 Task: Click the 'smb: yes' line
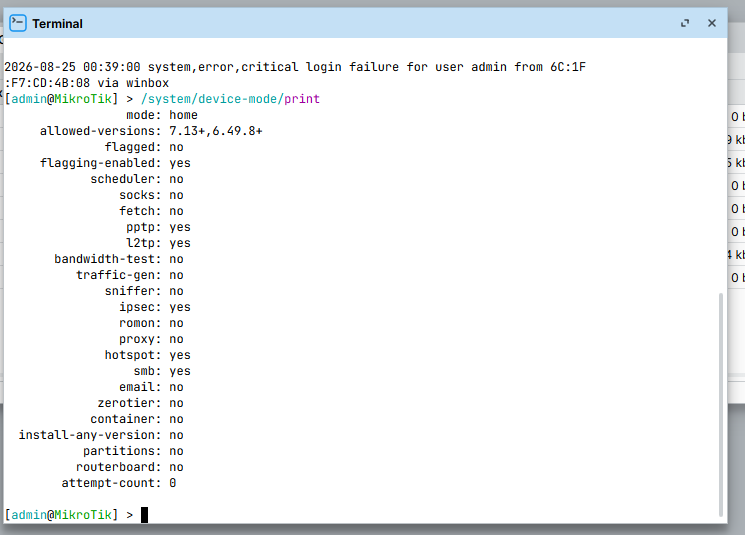tap(162, 371)
